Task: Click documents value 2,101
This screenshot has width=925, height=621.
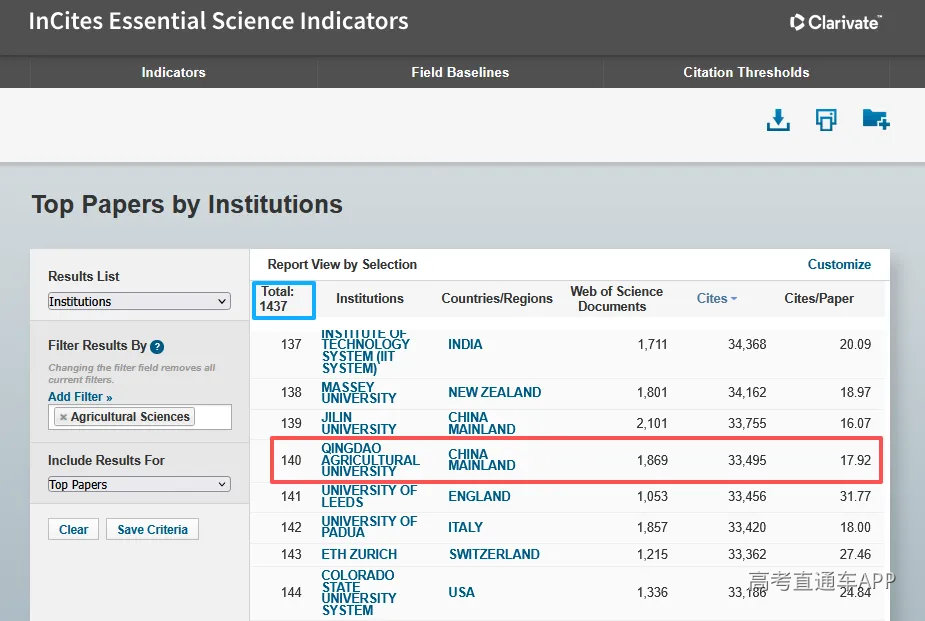Action: 652,423
